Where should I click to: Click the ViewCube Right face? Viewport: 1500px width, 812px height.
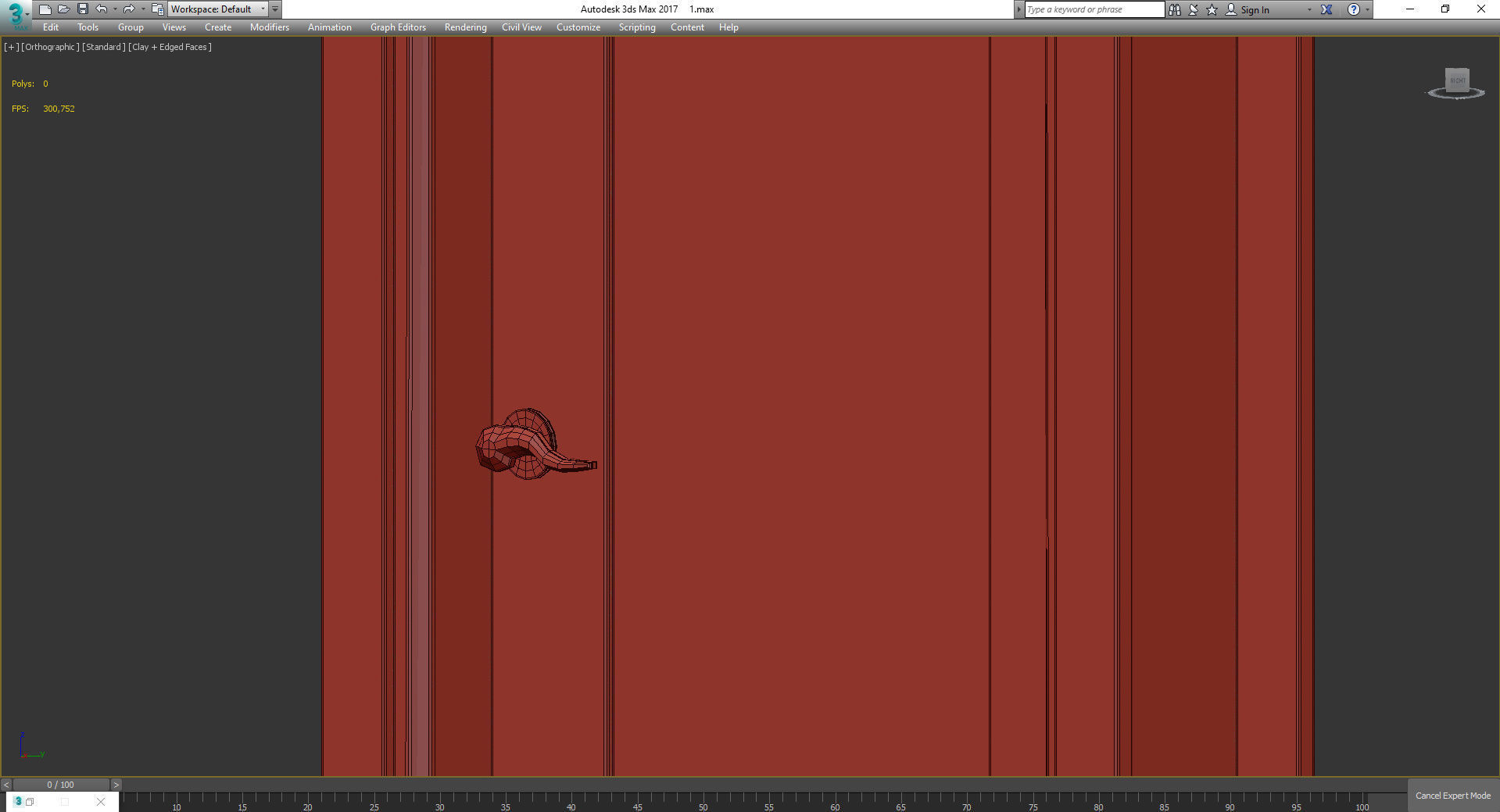tap(1457, 80)
